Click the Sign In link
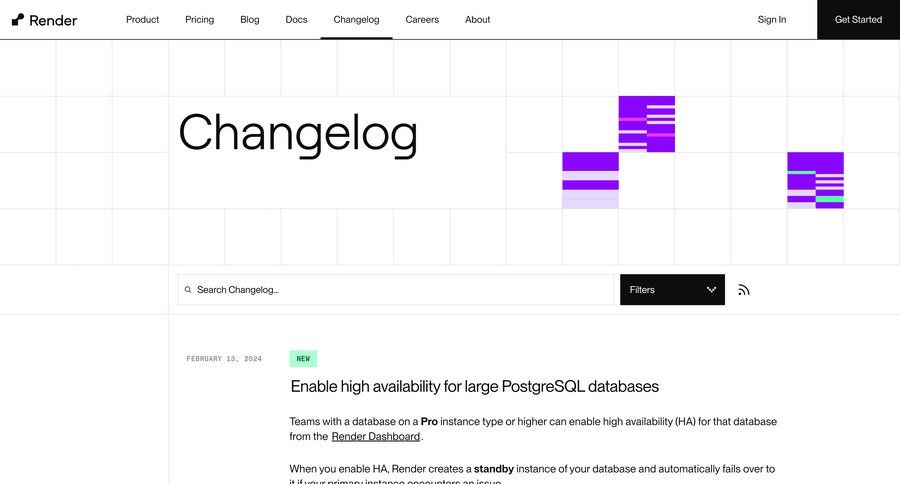 [x=771, y=19]
